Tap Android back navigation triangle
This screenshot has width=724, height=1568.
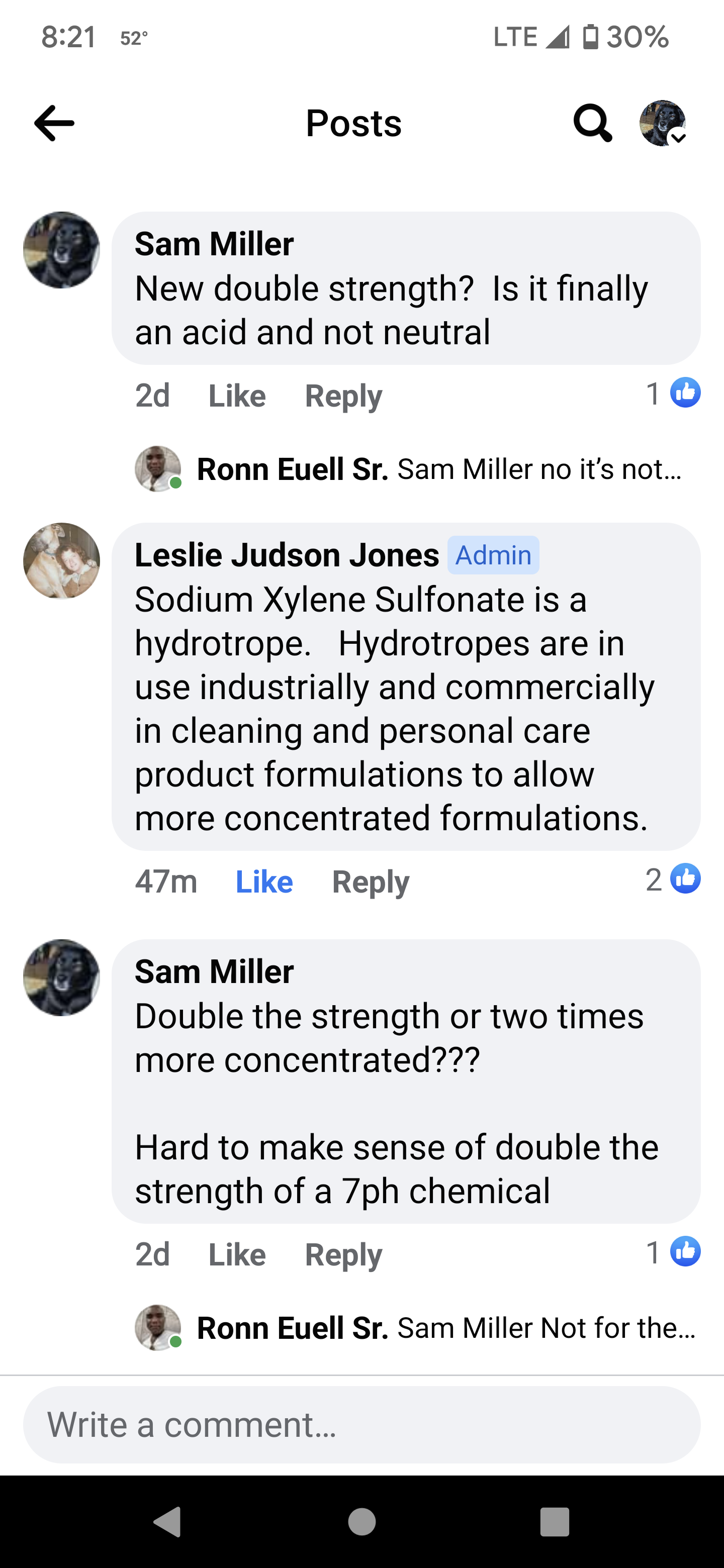pyautogui.click(x=167, y=1522)
